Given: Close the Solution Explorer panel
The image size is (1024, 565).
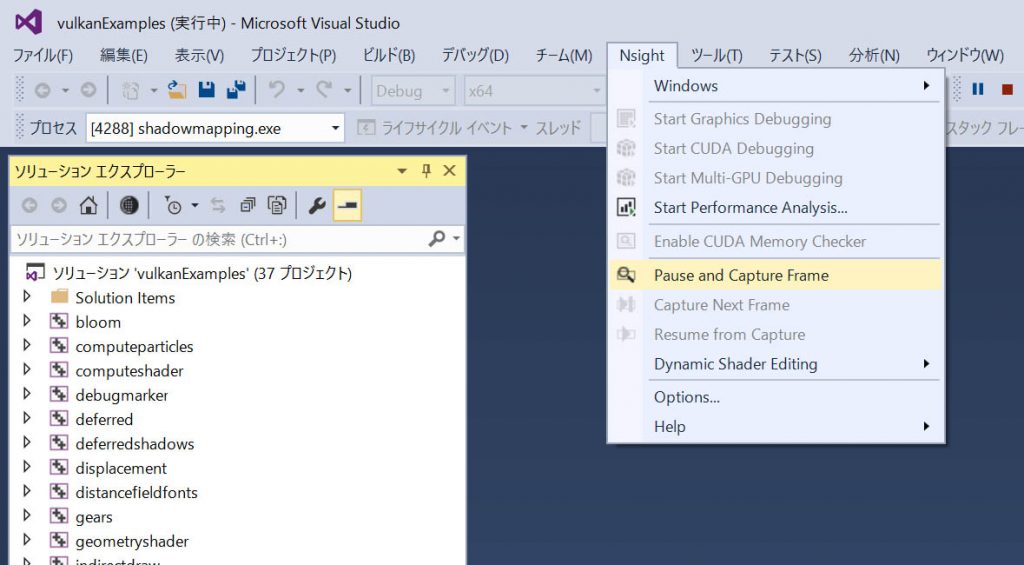Looking at the screenshot, I should pyautogui.click(x=449, y=170).
